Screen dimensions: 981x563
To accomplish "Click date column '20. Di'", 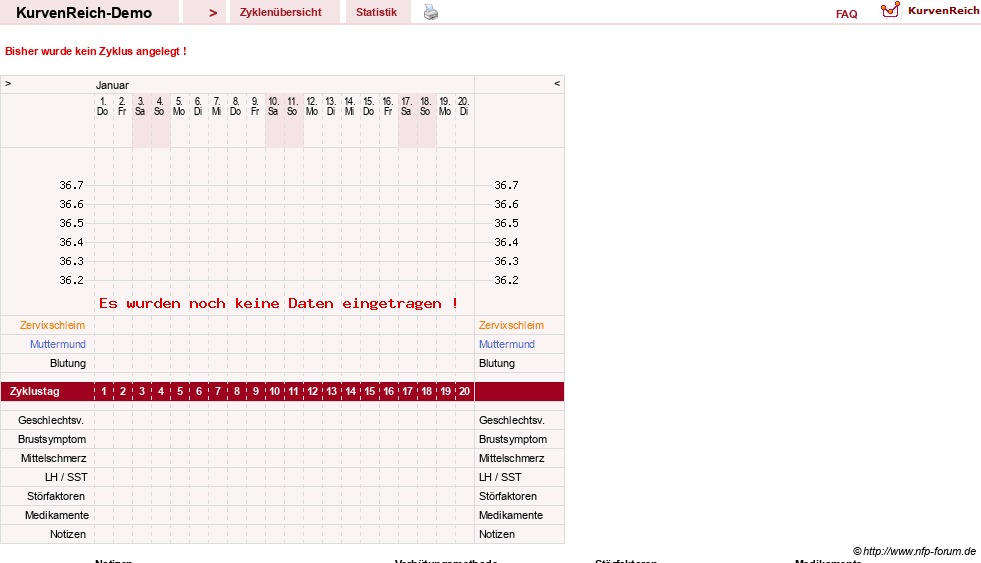I will (464, 106).
